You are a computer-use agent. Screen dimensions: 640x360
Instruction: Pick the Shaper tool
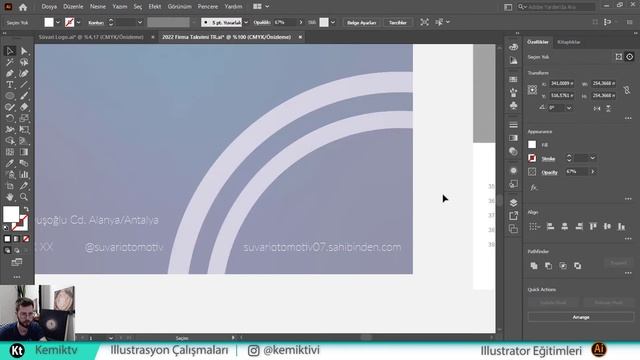pos(10,107)
